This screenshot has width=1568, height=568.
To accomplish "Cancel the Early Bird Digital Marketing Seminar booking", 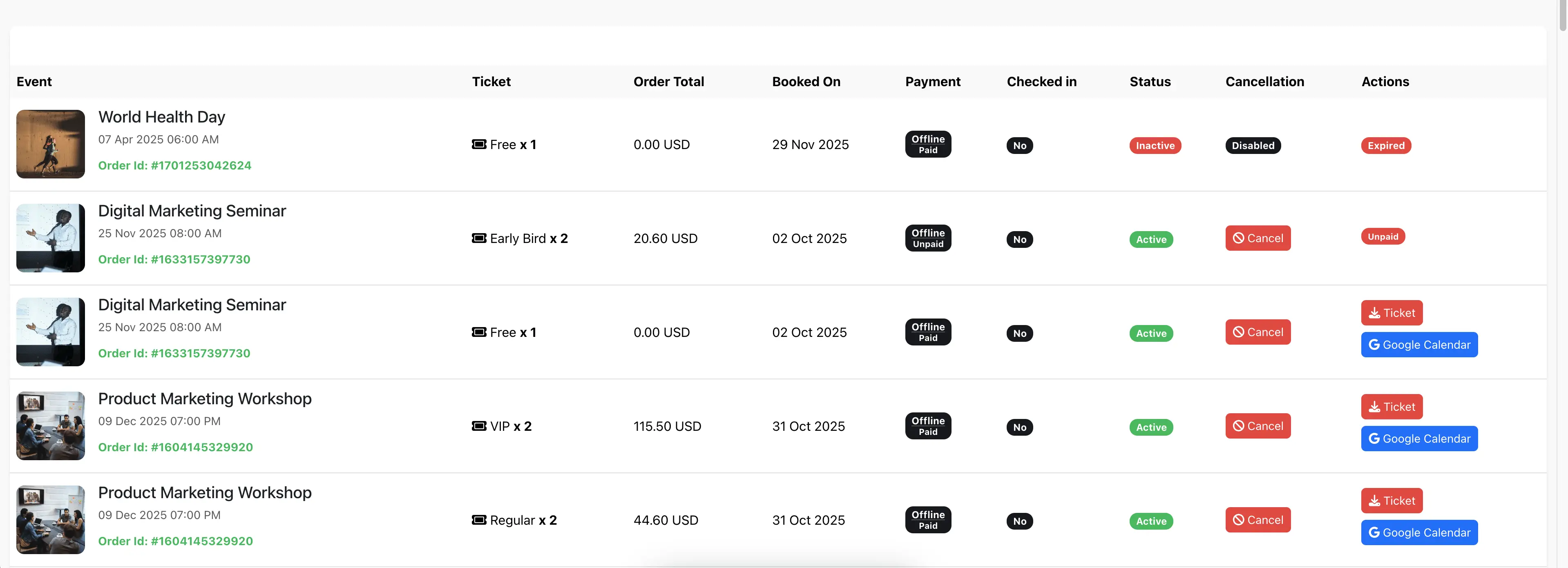I will point(1258,238).
